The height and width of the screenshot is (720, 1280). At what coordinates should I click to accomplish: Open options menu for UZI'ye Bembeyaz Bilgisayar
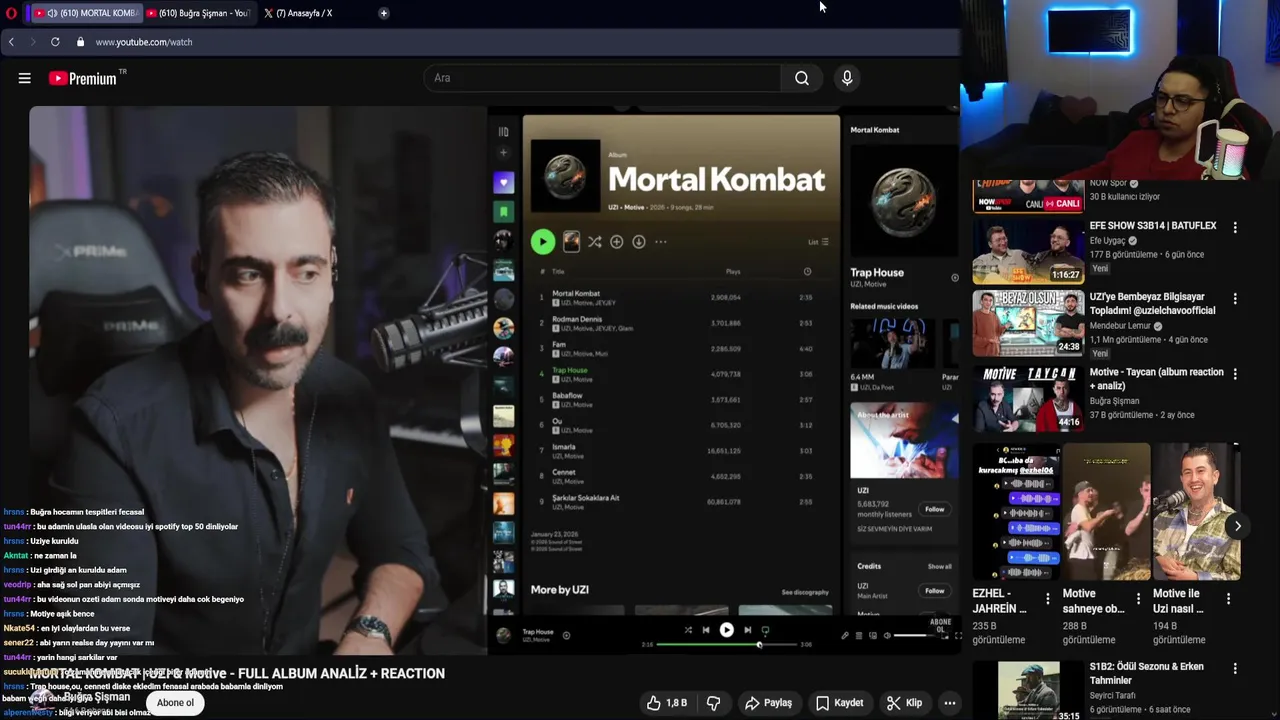pos(1235,299)
